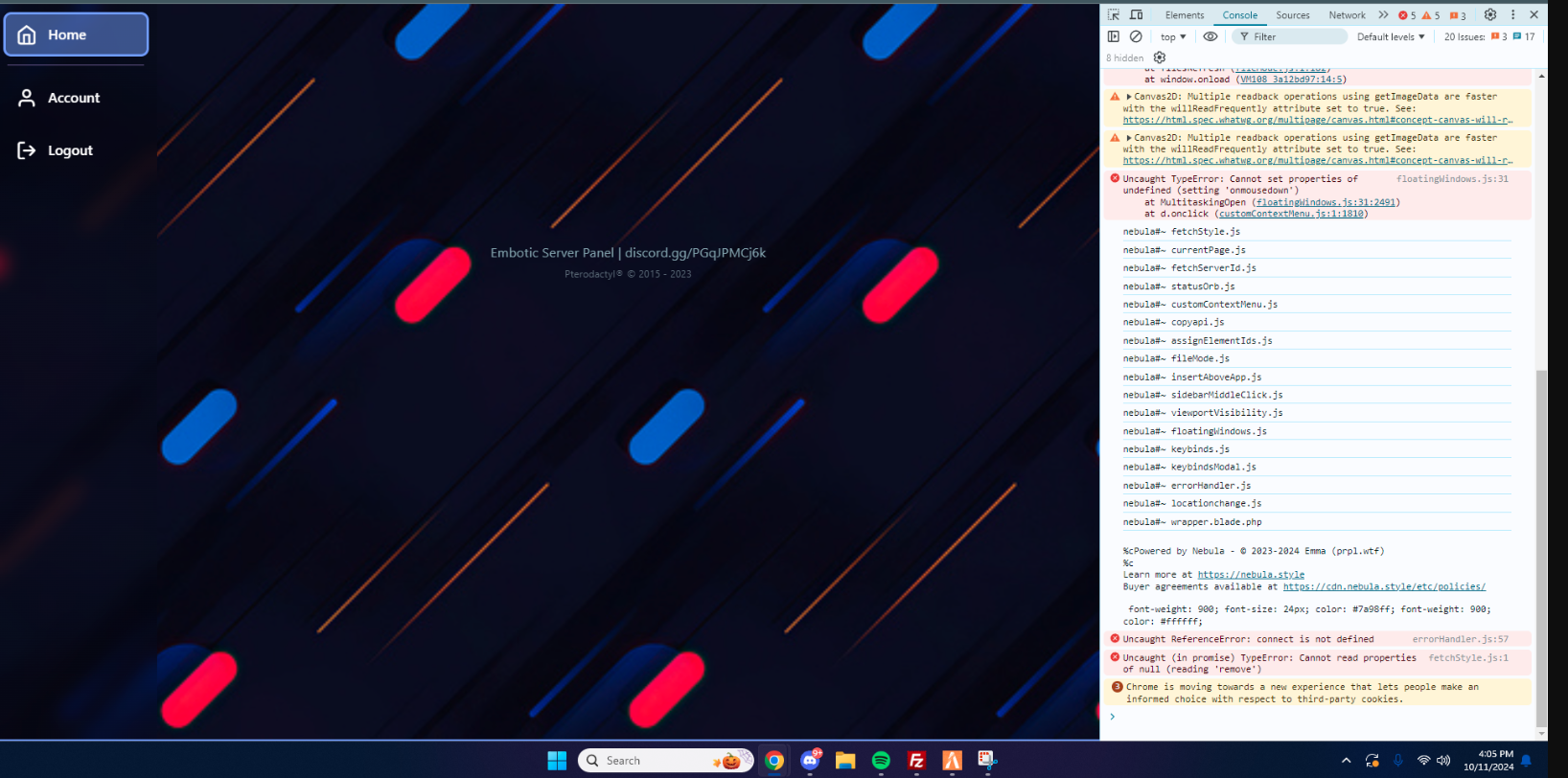Click the microphone tray icon
Image resolution: width=1568 pixels, height=778 pixels.
tap(1398, 761)
